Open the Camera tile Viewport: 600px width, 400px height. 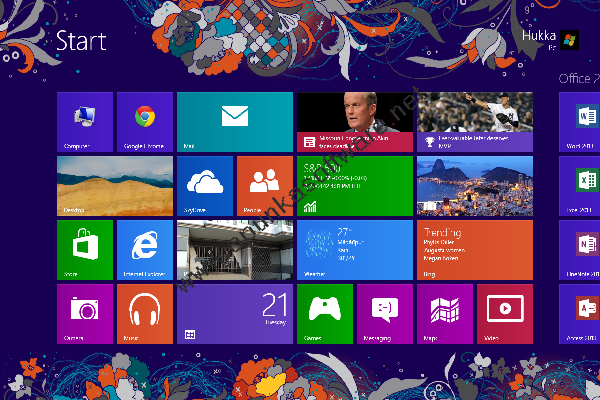pyautogui.click(x=85, y=314)
